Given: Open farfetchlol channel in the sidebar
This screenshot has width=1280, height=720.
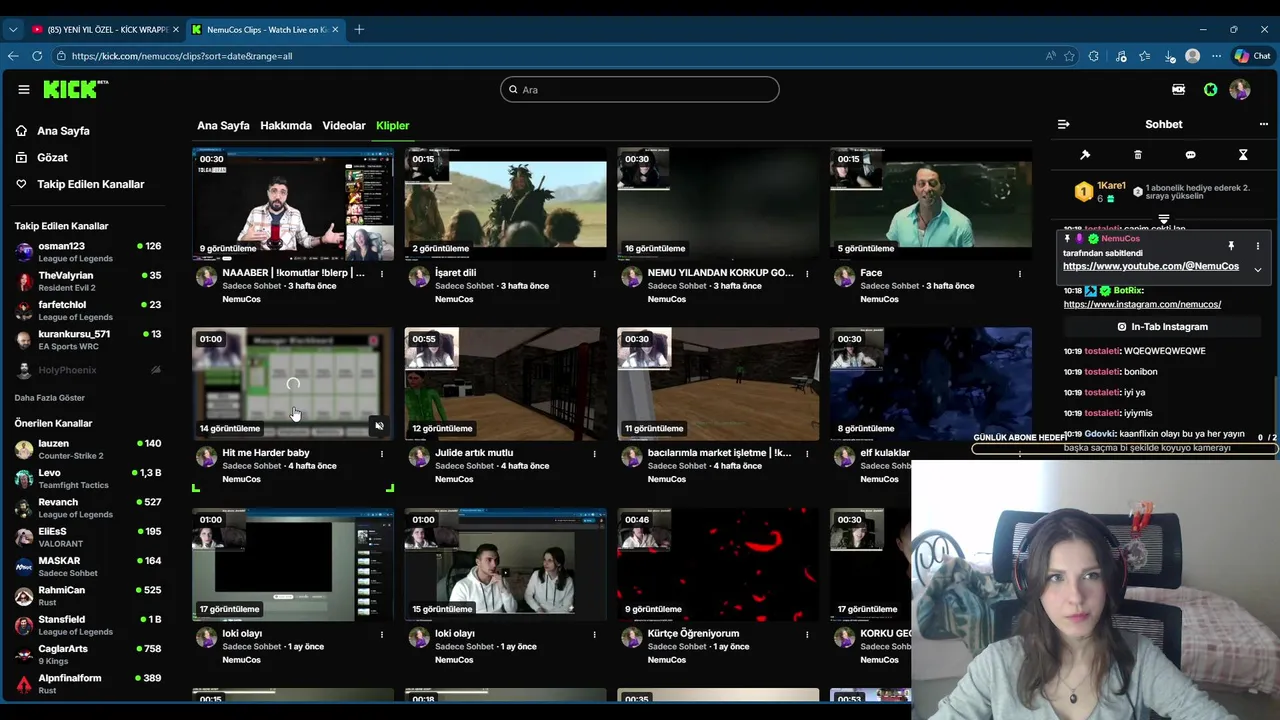Looking at the screenshot, I should [x=88, y=310].
